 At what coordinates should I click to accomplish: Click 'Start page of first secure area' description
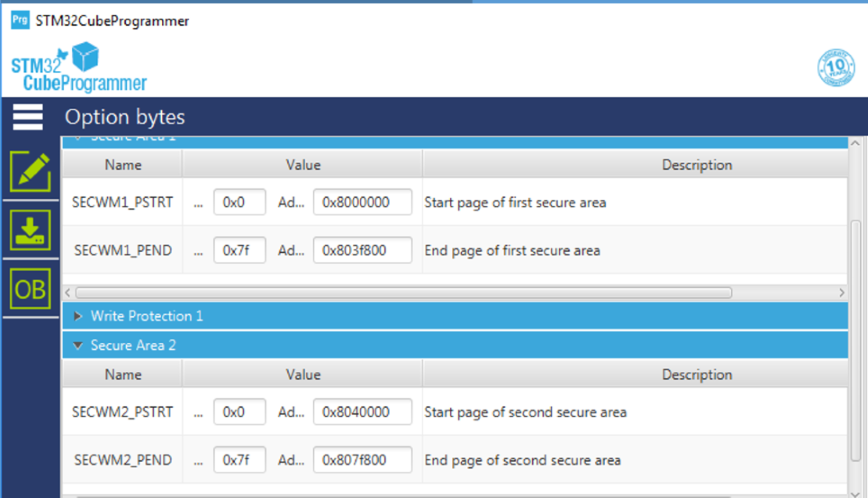pyautogui.click(x=515, y=203)
